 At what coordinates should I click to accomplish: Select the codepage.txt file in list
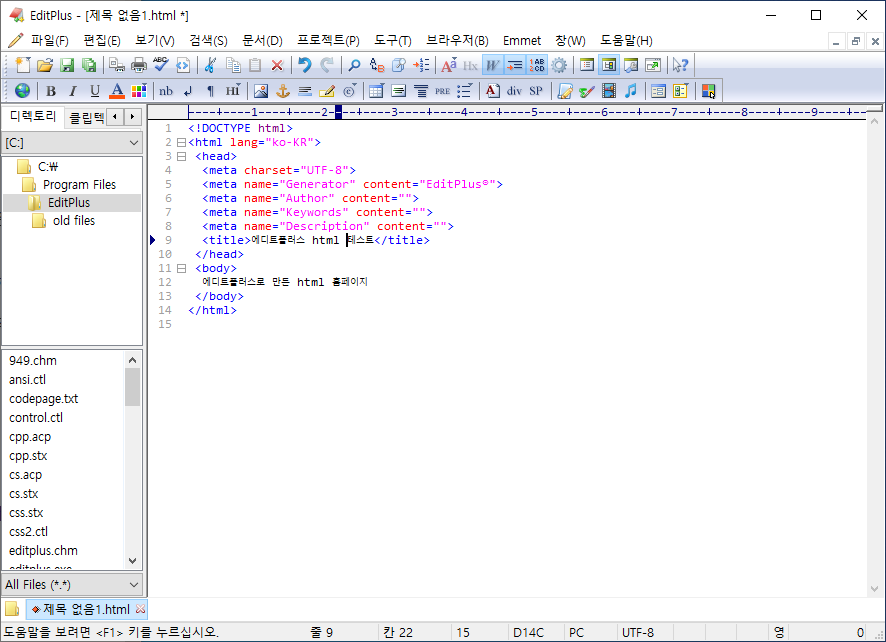click(x=44, y=399)
